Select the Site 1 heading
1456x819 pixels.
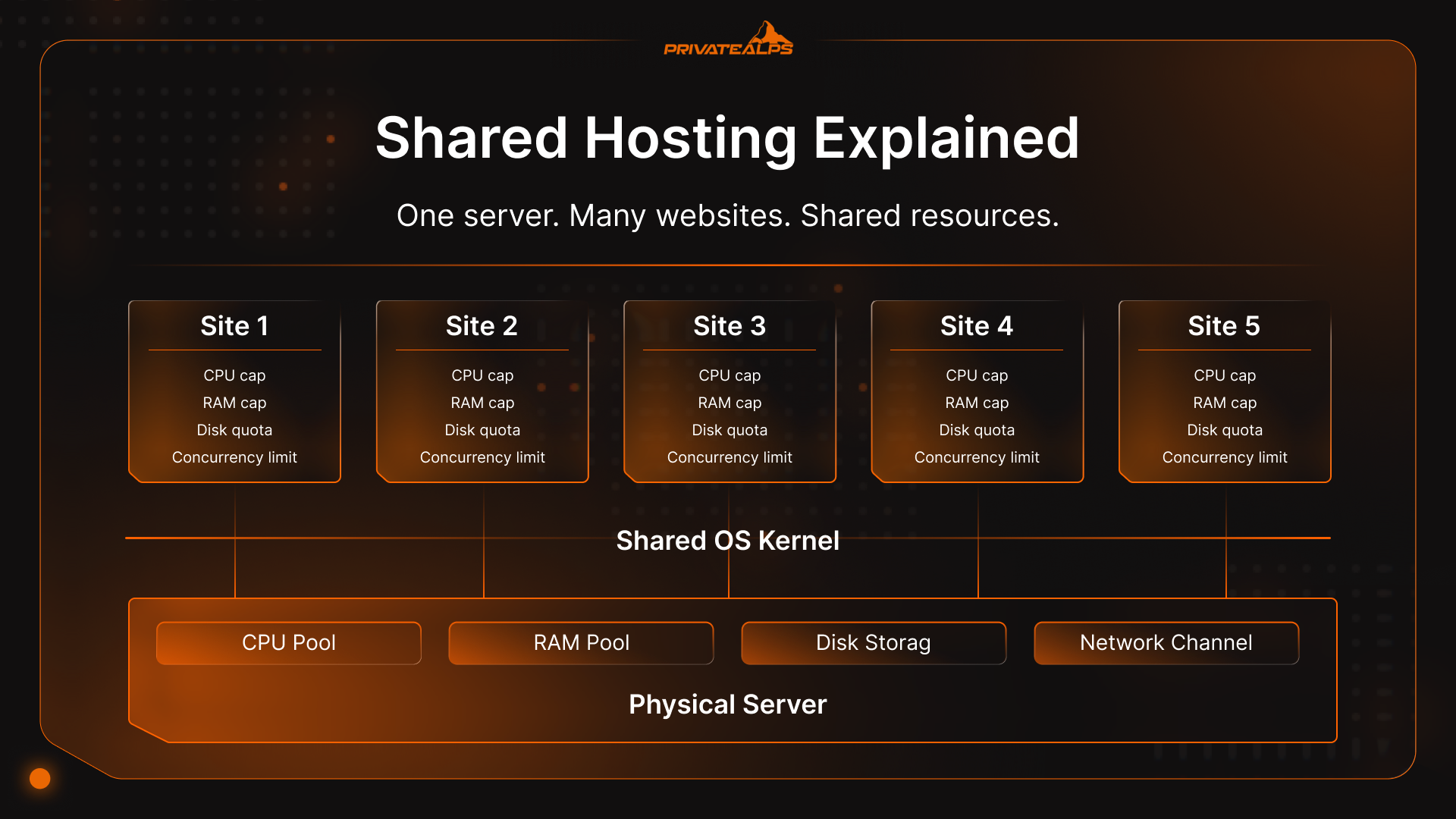click(234, 326)
